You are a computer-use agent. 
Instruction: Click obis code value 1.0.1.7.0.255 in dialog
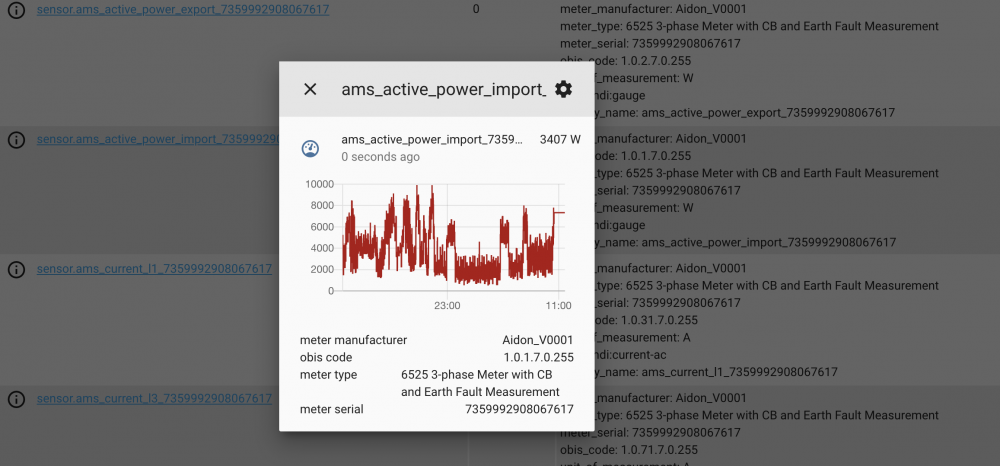[538, 357]
